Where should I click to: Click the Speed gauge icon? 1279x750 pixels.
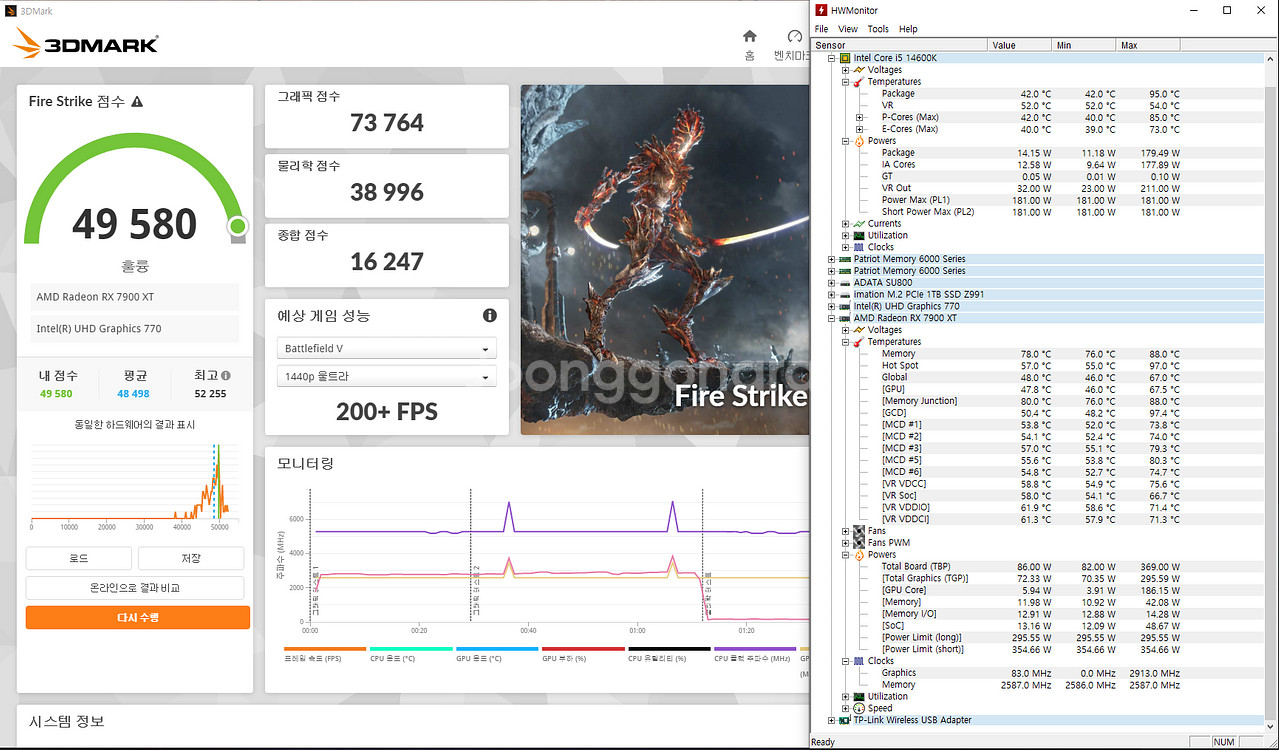[x=859, y=708]
